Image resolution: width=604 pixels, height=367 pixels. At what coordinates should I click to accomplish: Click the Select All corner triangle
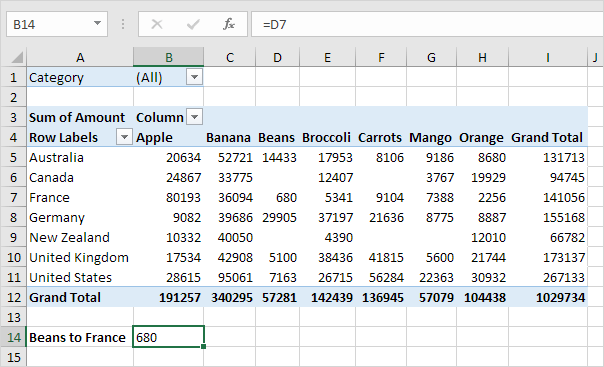click(17, 57)
